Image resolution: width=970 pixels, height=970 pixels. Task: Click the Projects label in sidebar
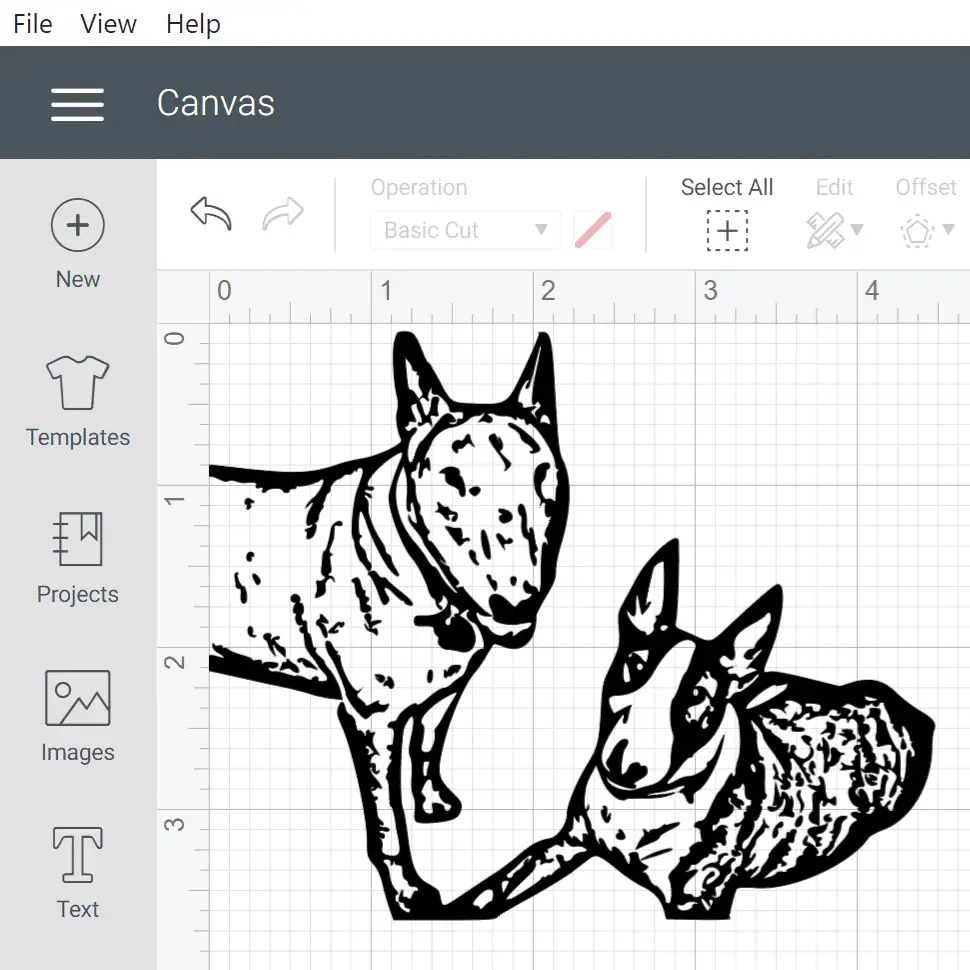pyautogui.click(x=78, y=594)
